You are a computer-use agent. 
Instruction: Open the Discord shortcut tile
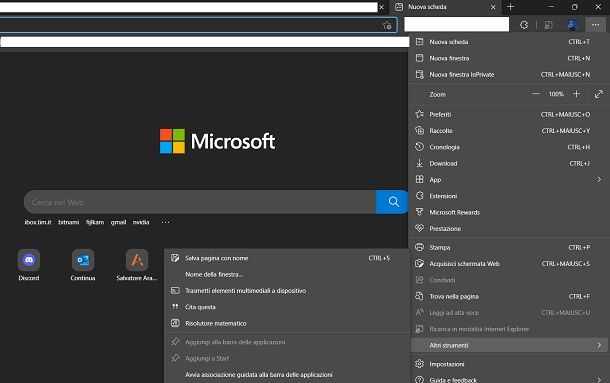click(x=28, y=265)
